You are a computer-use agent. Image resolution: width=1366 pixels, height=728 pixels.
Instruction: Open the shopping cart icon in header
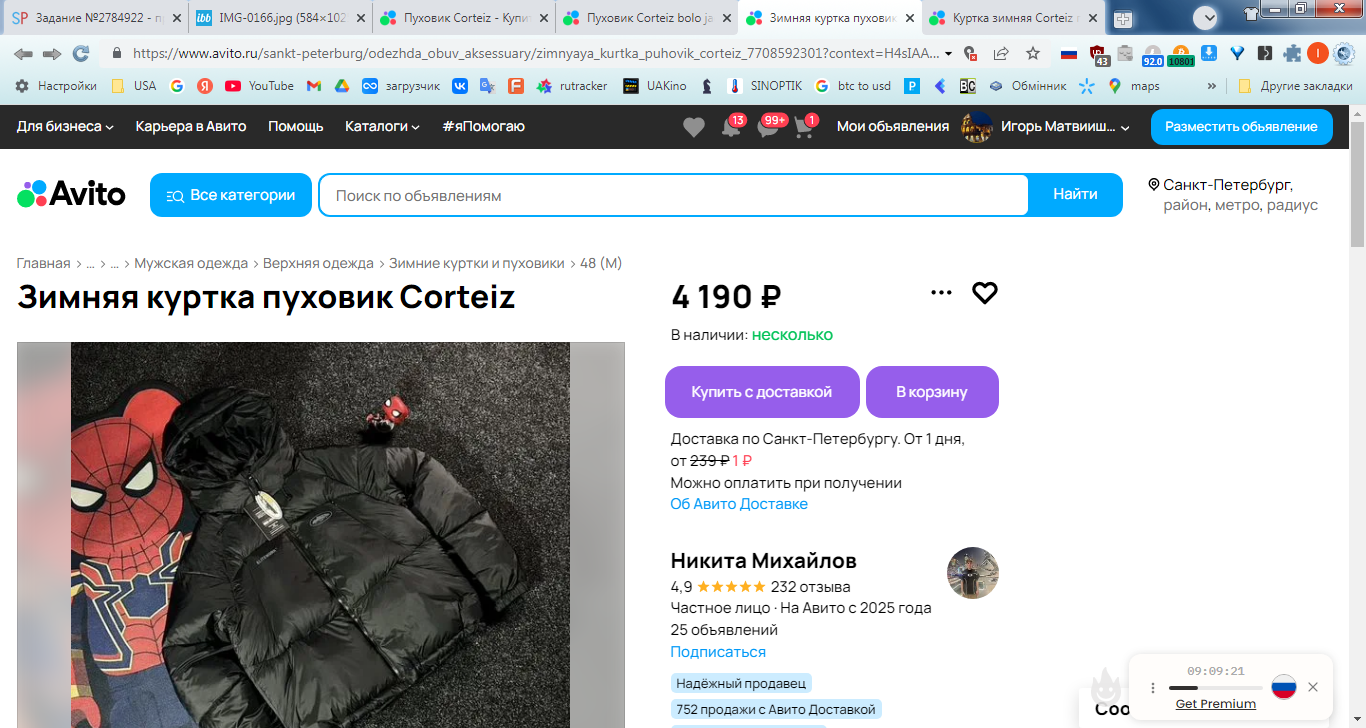coord(804,127)
